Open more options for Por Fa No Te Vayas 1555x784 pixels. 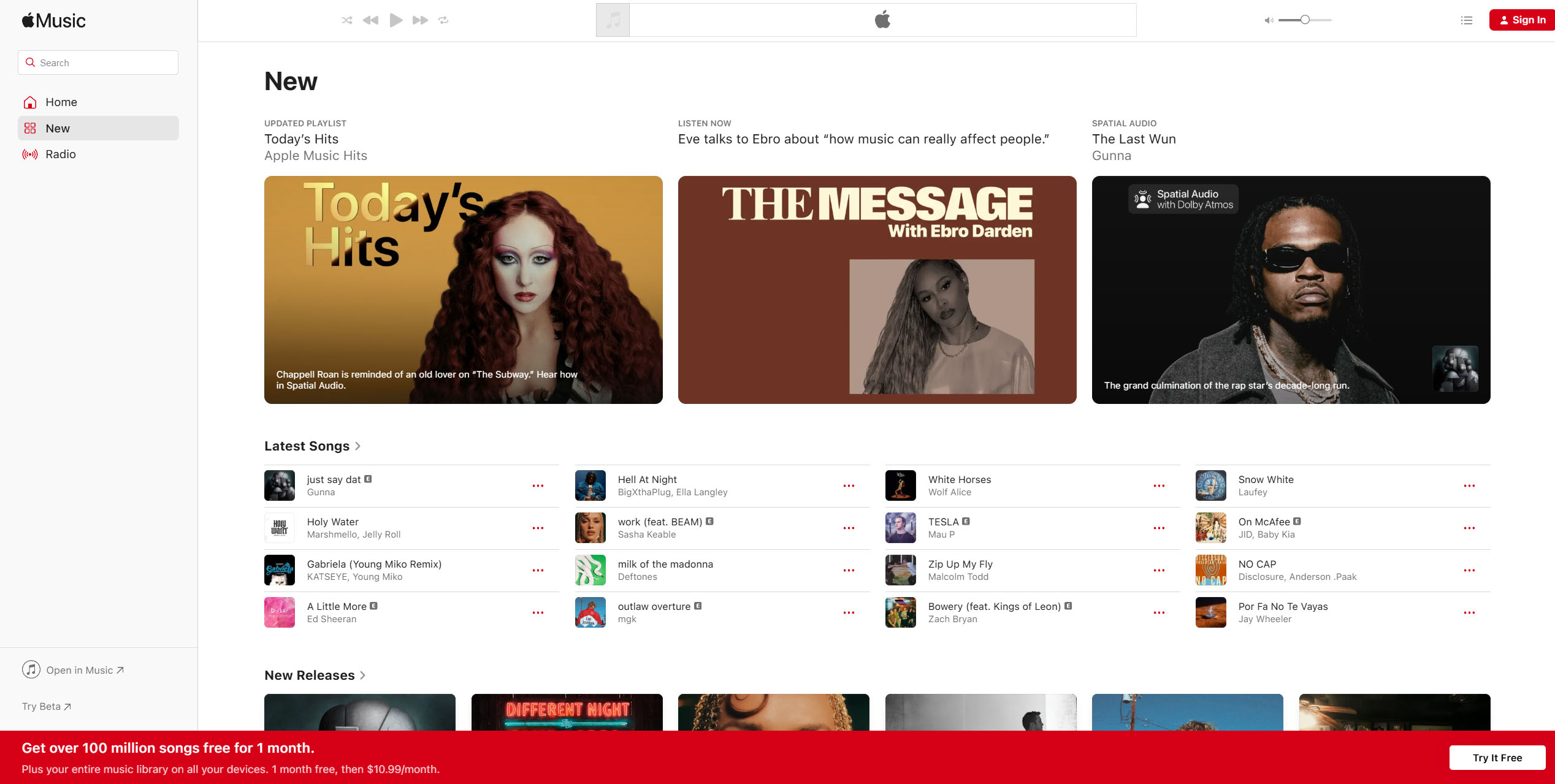pos(1469,613)
